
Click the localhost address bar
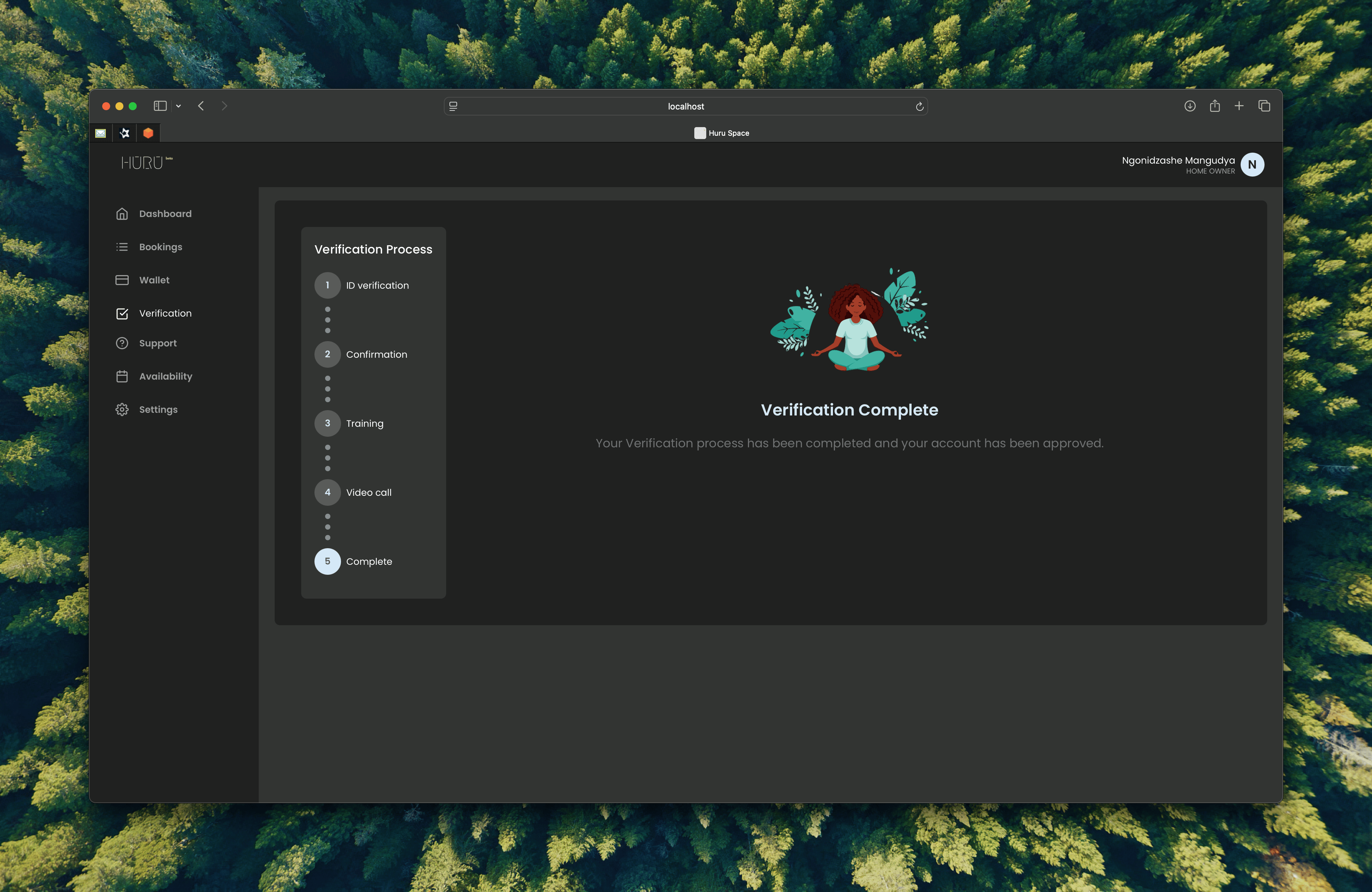tap(685, 107)
